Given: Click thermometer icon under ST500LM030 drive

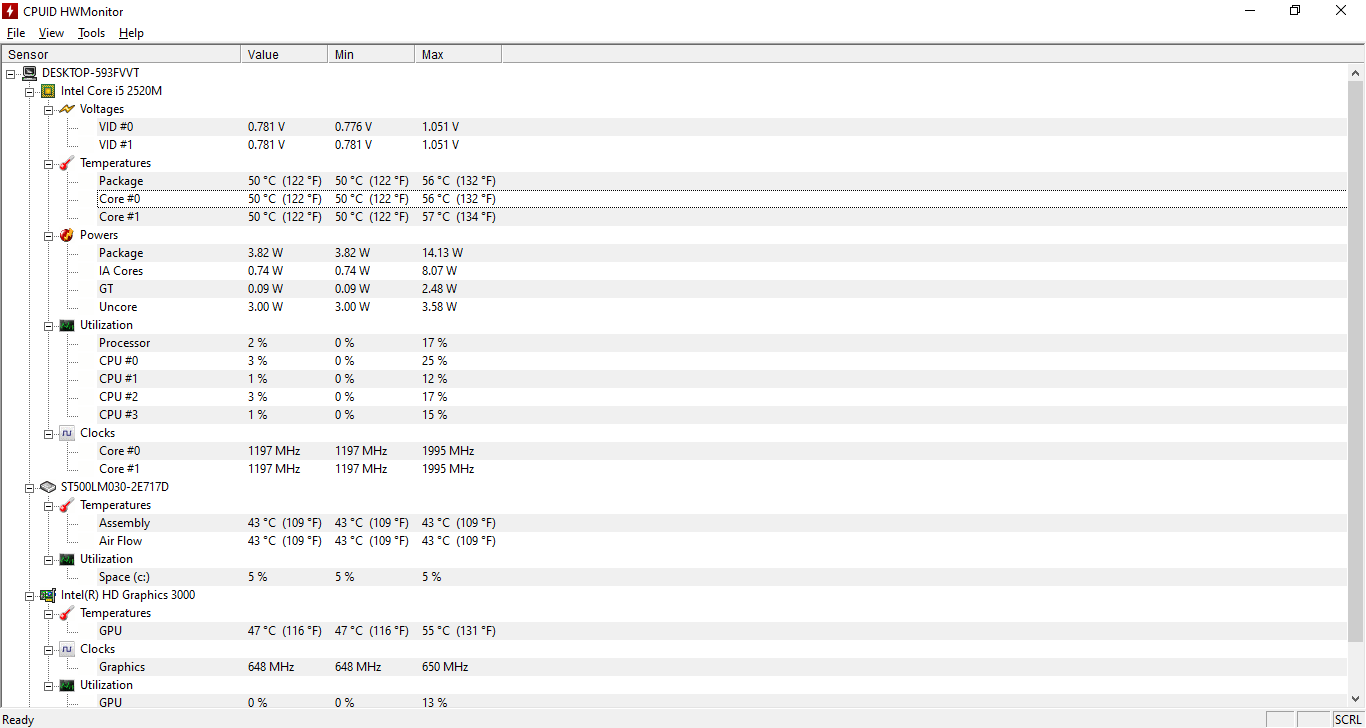Looking at the screenshot, I should [67, 505].
